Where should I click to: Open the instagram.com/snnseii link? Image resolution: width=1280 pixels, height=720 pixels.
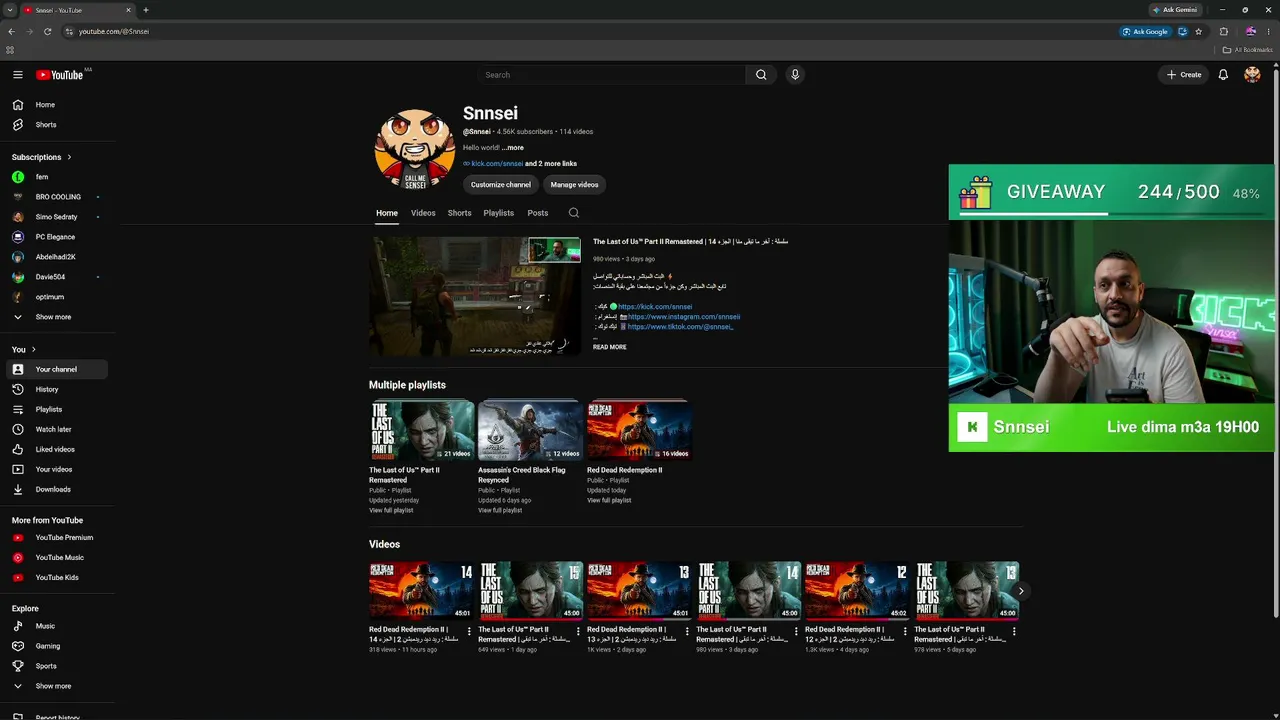coord(684,317)
